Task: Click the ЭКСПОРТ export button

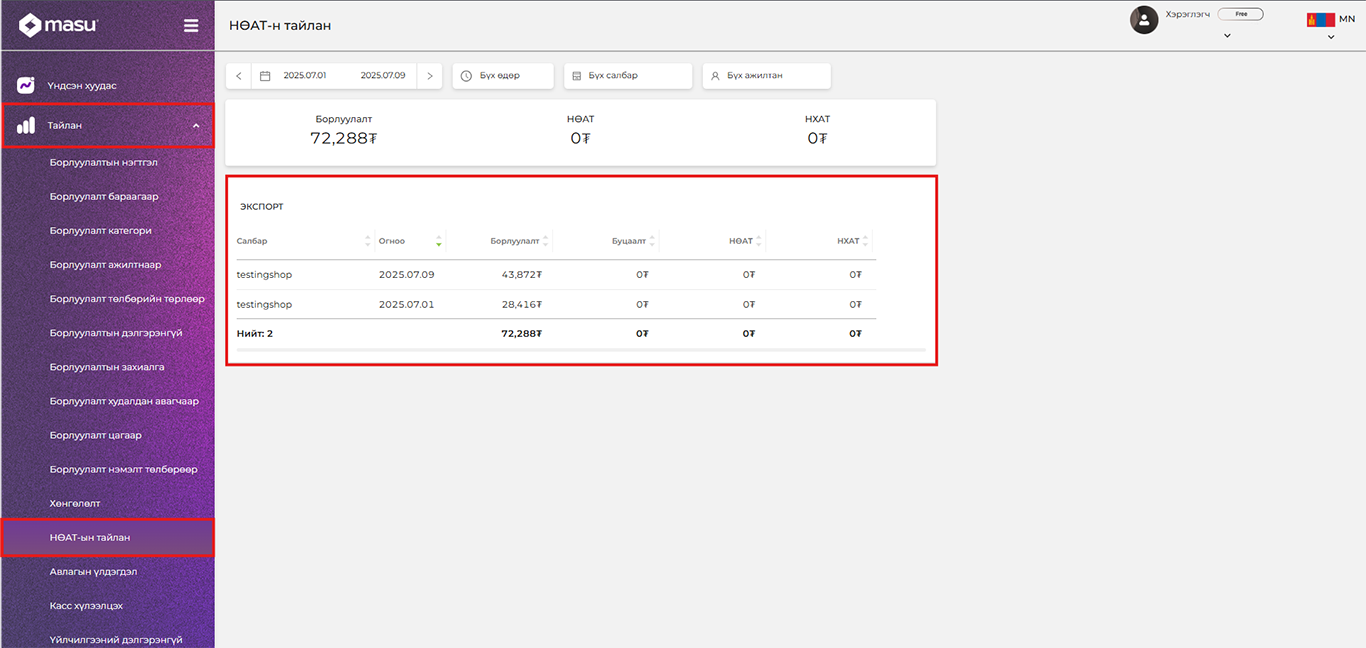Action: coord(261,207)
